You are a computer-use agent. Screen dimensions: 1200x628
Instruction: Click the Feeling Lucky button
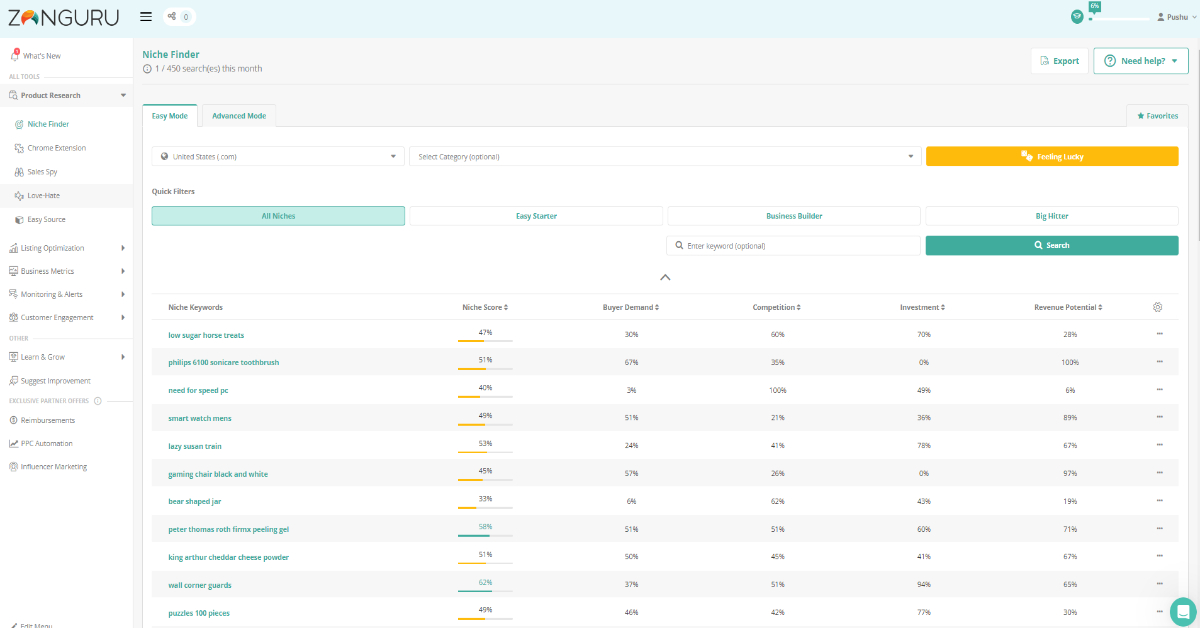1052,156
